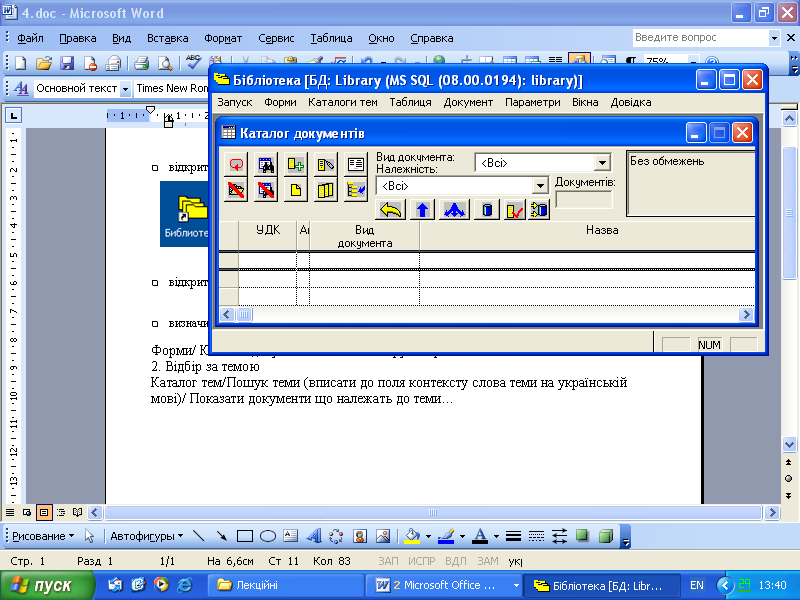
Task: Open the Довідка menu
Action: tap(631, 102)
